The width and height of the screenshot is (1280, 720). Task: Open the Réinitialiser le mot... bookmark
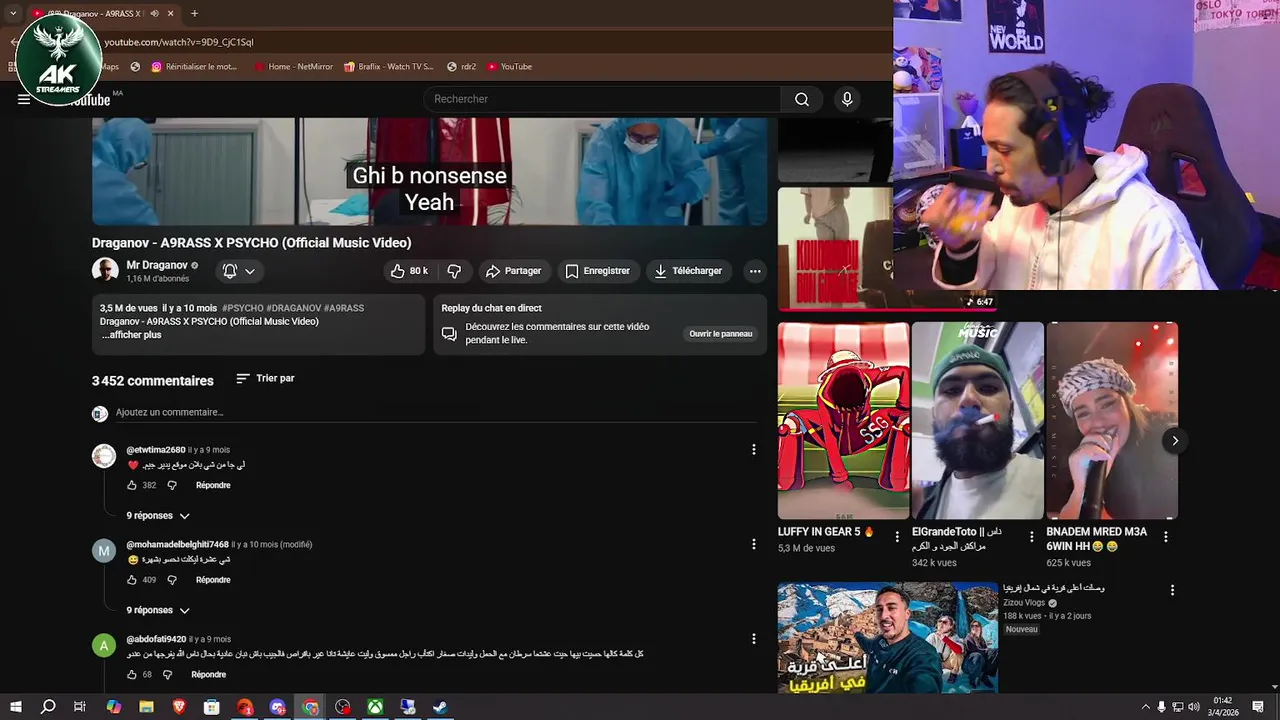(x=194, y=67)
